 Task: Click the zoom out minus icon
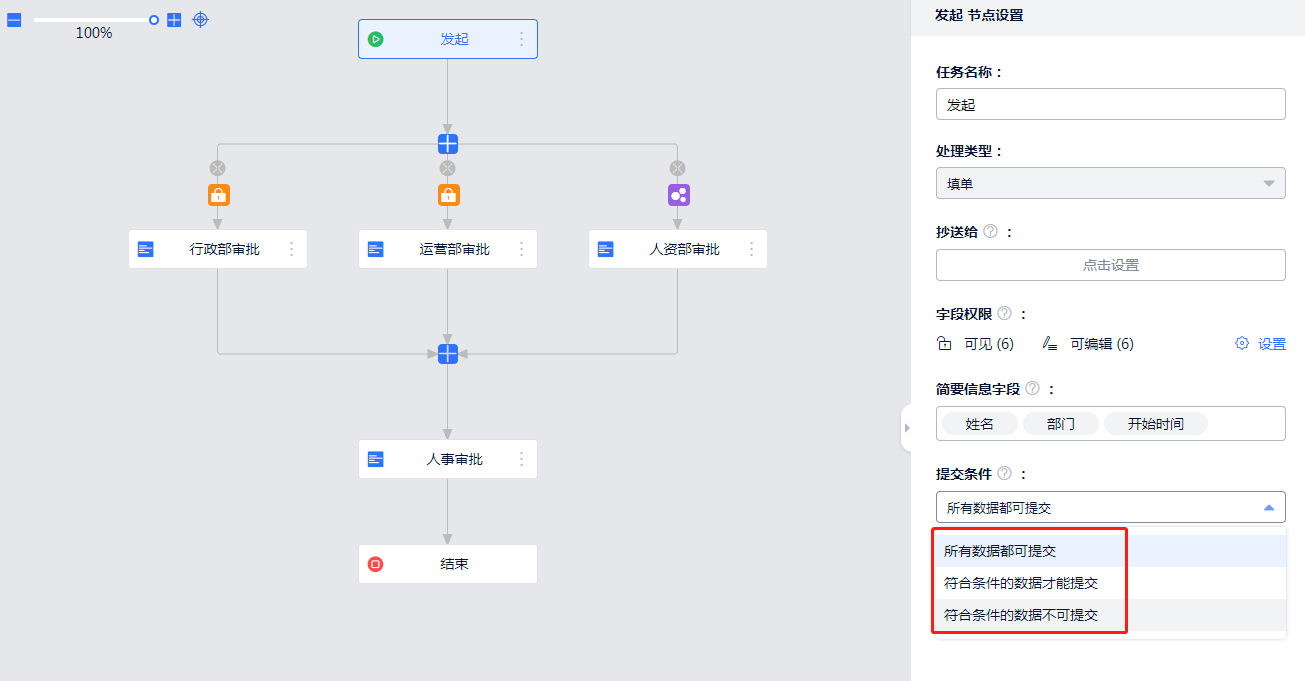tap(14, 20)
